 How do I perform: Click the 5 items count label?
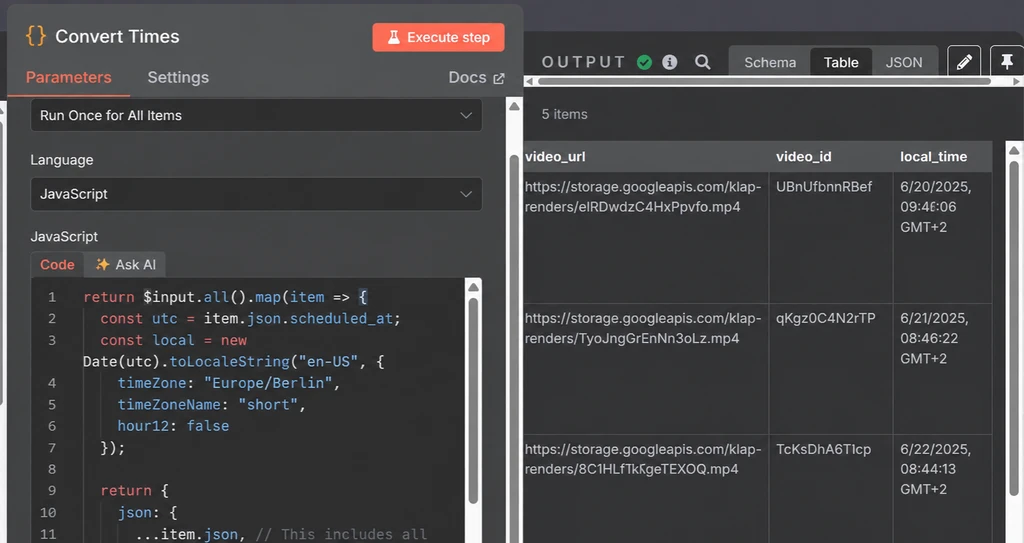[564, 114]
